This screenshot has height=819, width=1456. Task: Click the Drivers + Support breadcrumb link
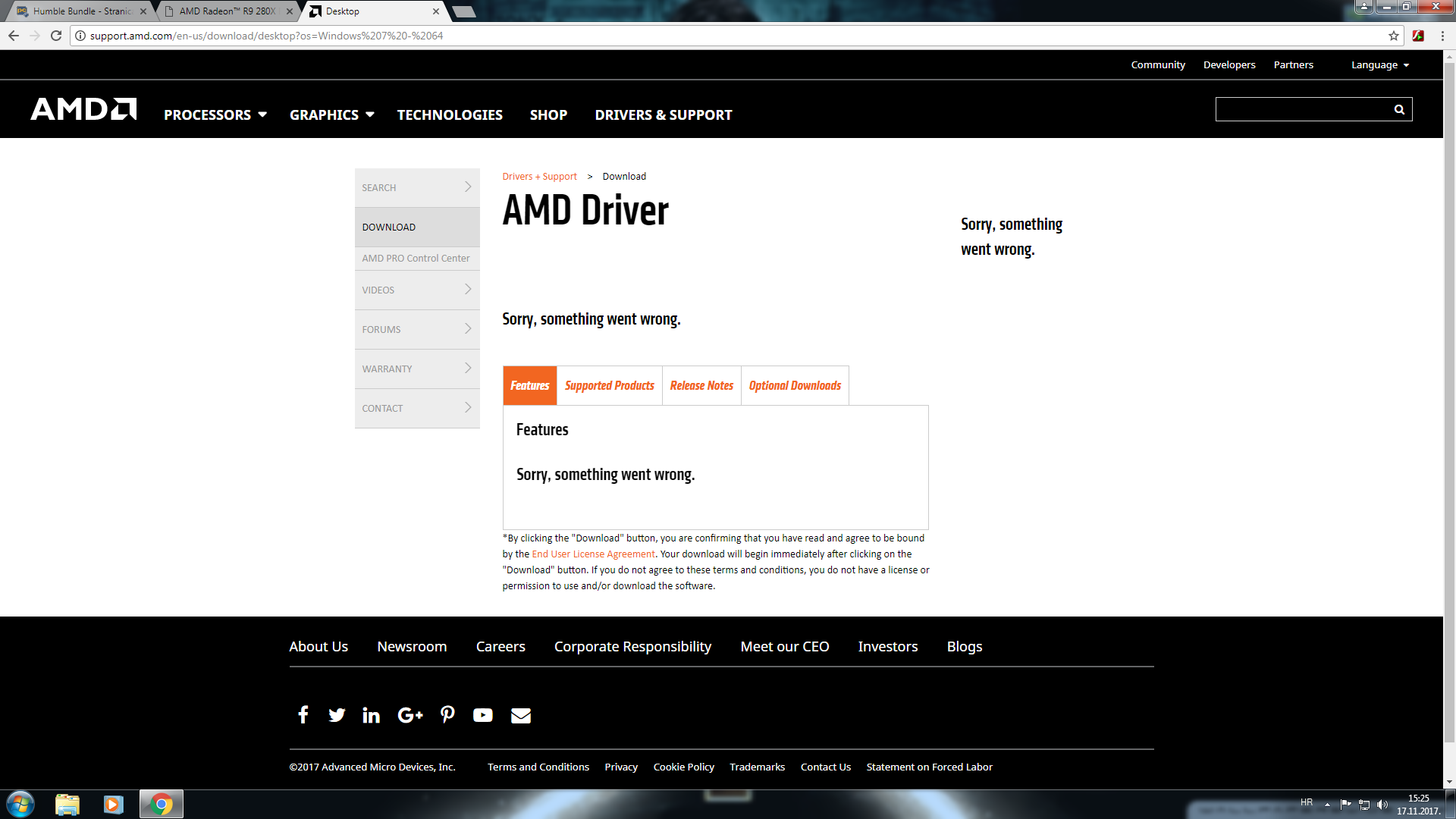tap(539, 176)
